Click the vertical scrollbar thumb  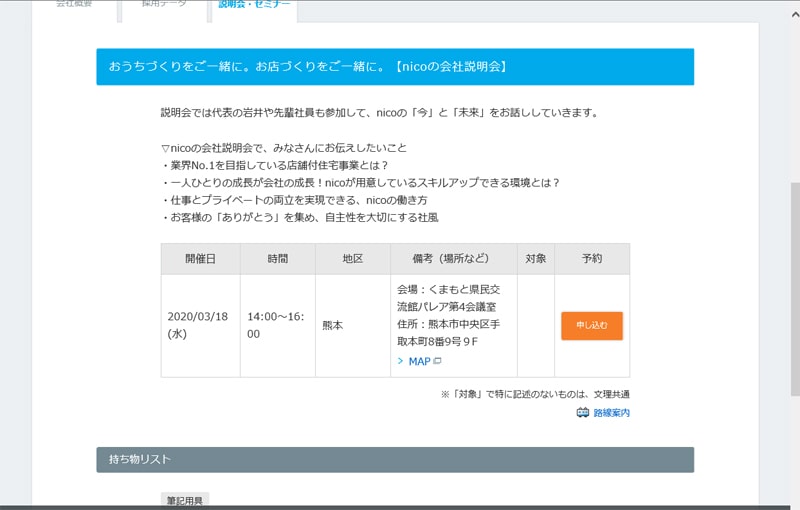(x=795, y=289)
